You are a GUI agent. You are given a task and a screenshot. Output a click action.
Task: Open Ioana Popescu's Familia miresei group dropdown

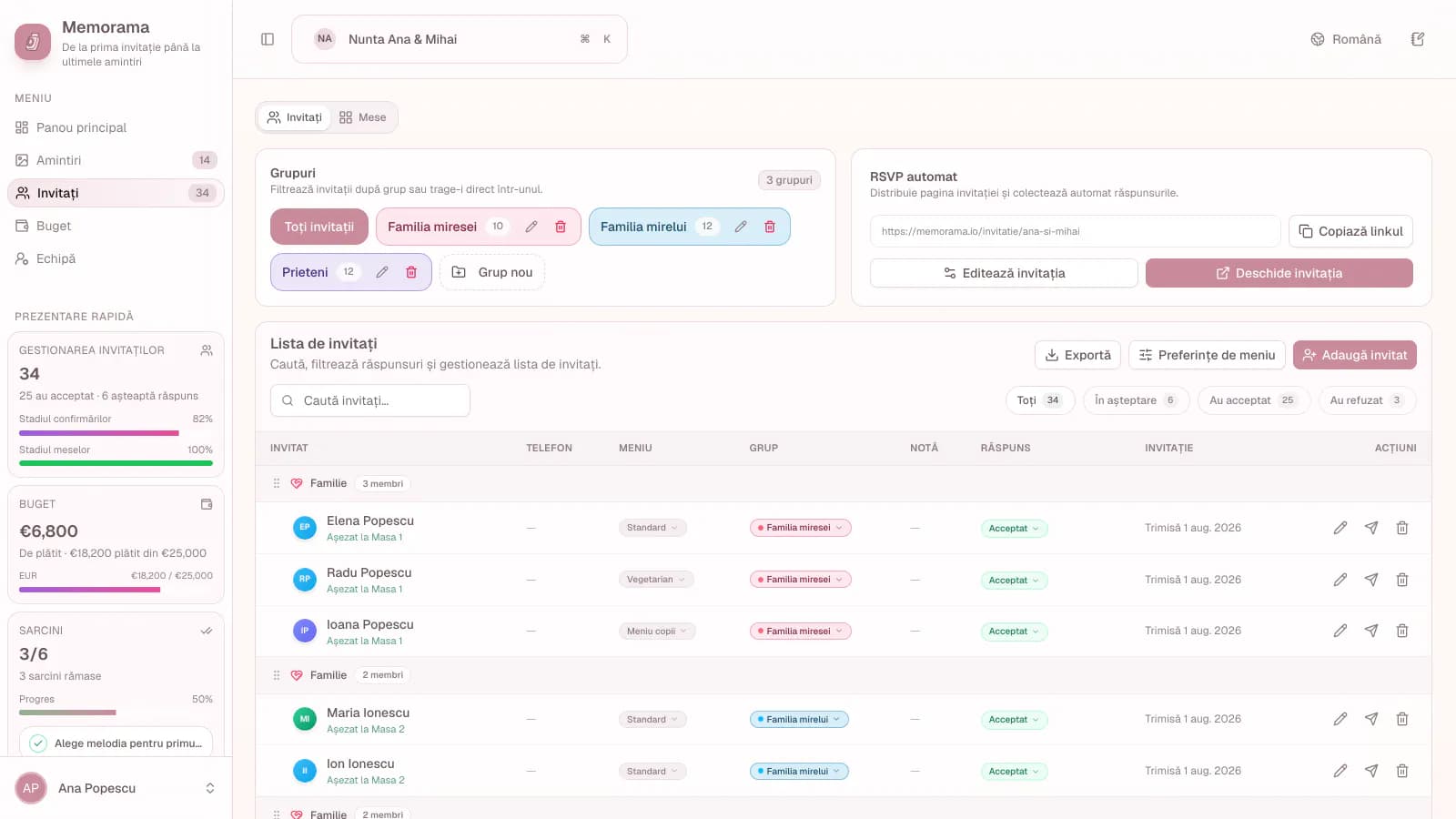[x=800, y=631]
